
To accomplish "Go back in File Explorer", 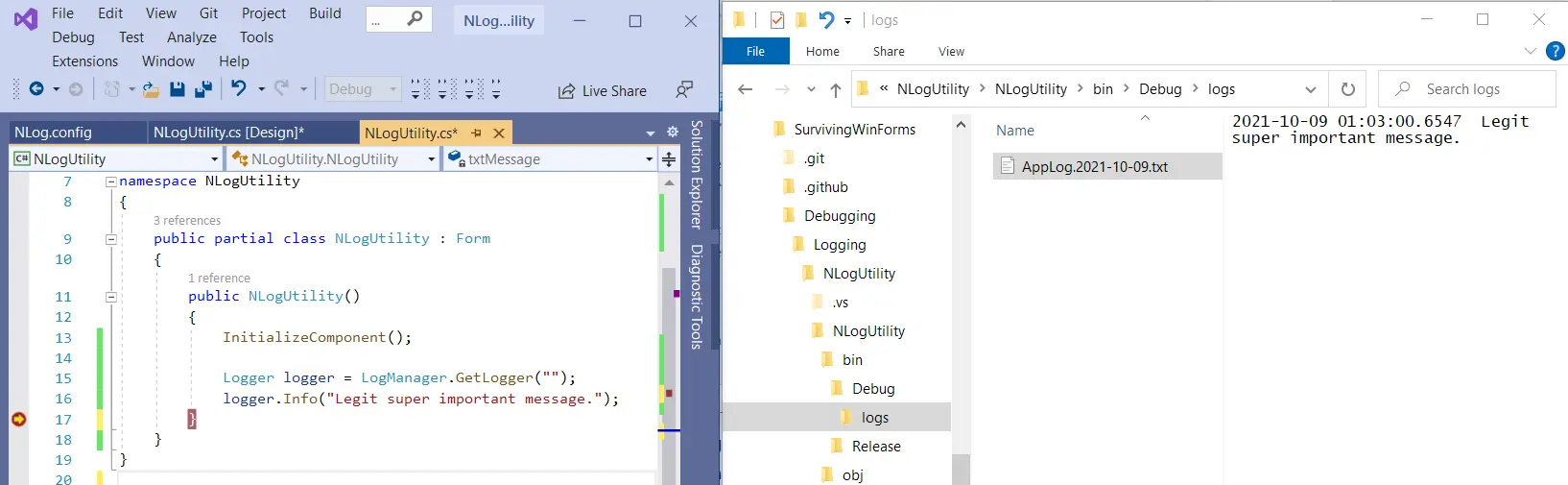I will pyautogui.click(x=746, y=89).
